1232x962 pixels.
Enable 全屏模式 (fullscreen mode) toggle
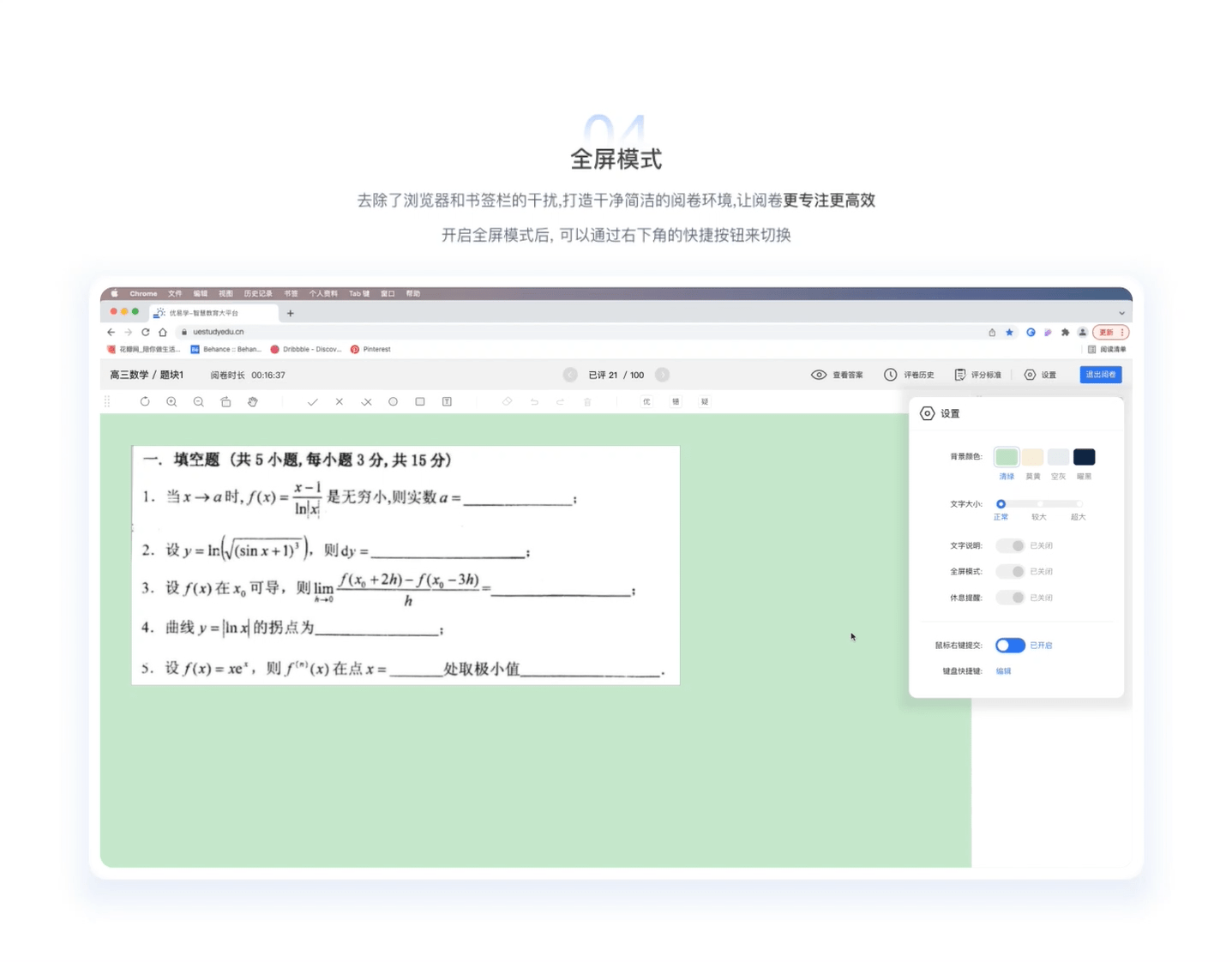click(1010, 571)
